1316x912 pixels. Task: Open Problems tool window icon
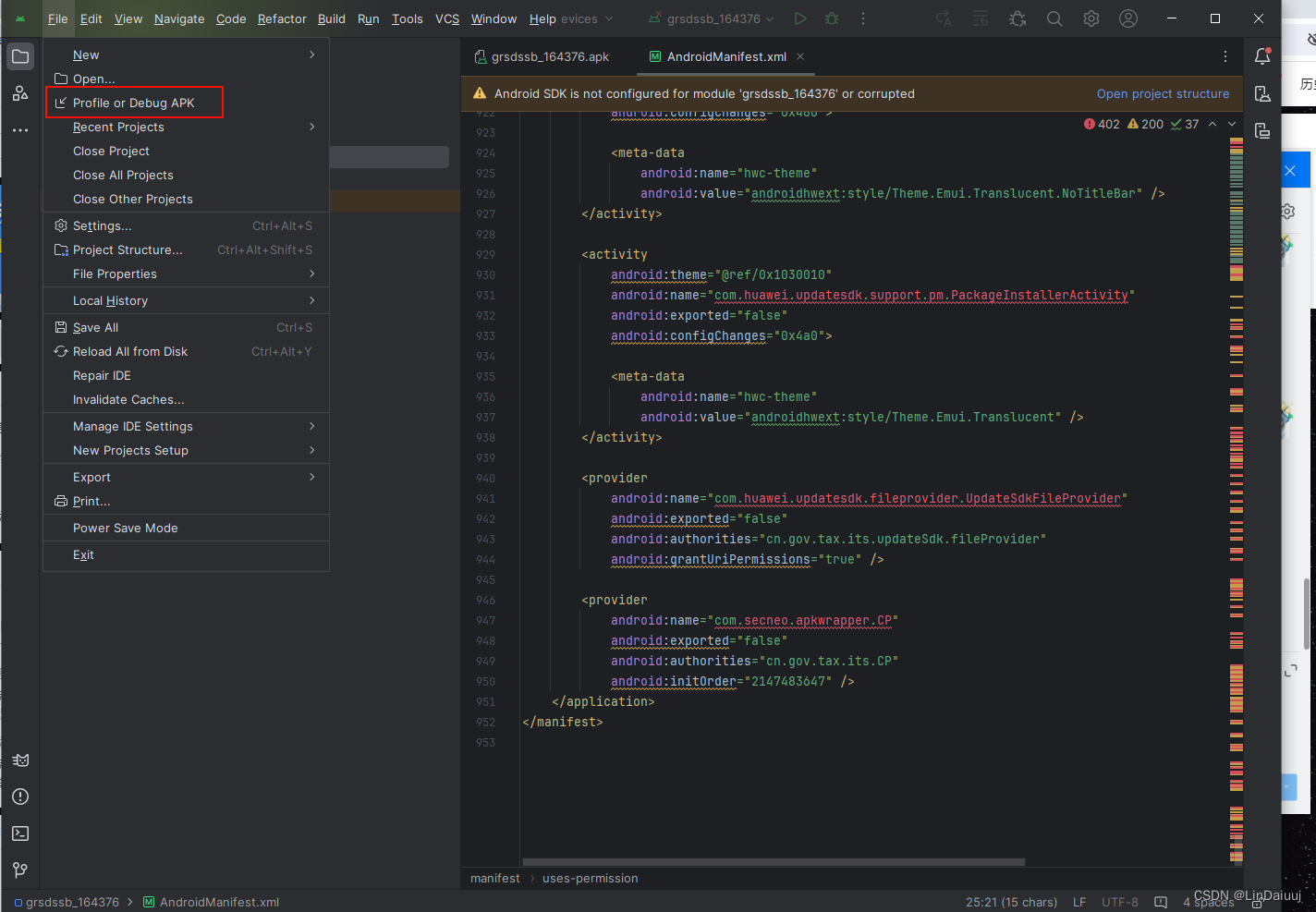tap(20, 796)
